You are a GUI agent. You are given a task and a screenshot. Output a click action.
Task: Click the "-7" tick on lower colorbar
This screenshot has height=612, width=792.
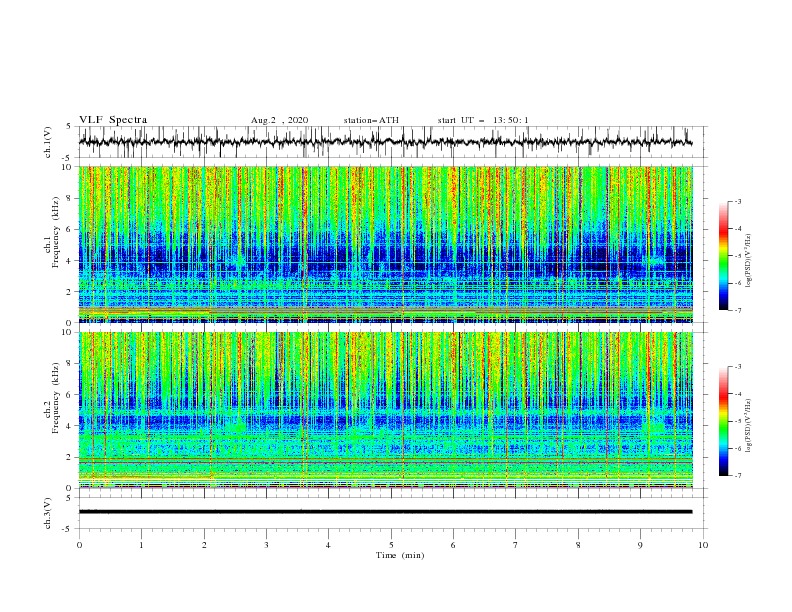coord(737,476)
